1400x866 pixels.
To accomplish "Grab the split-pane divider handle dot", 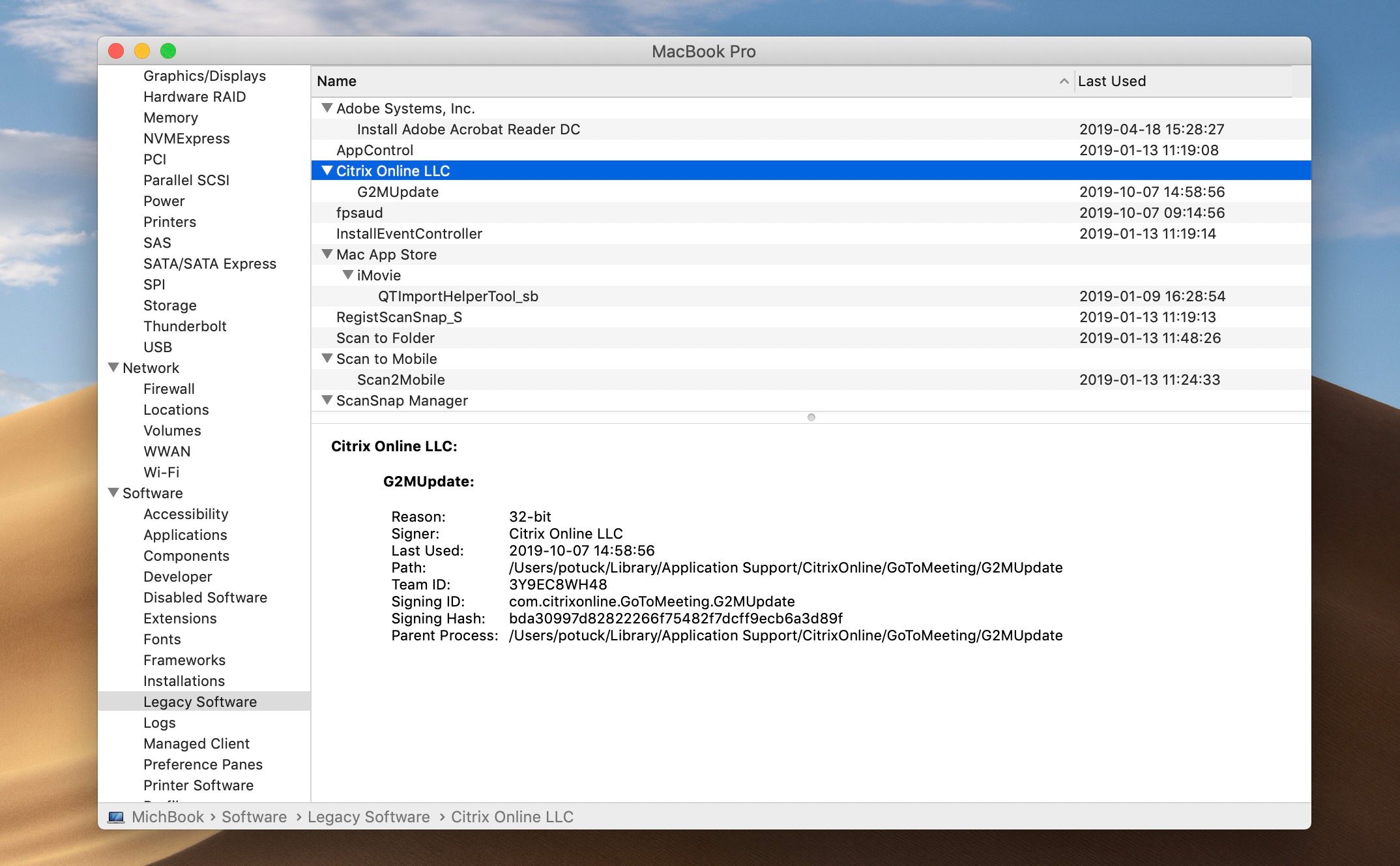I will tap(811, 417).
